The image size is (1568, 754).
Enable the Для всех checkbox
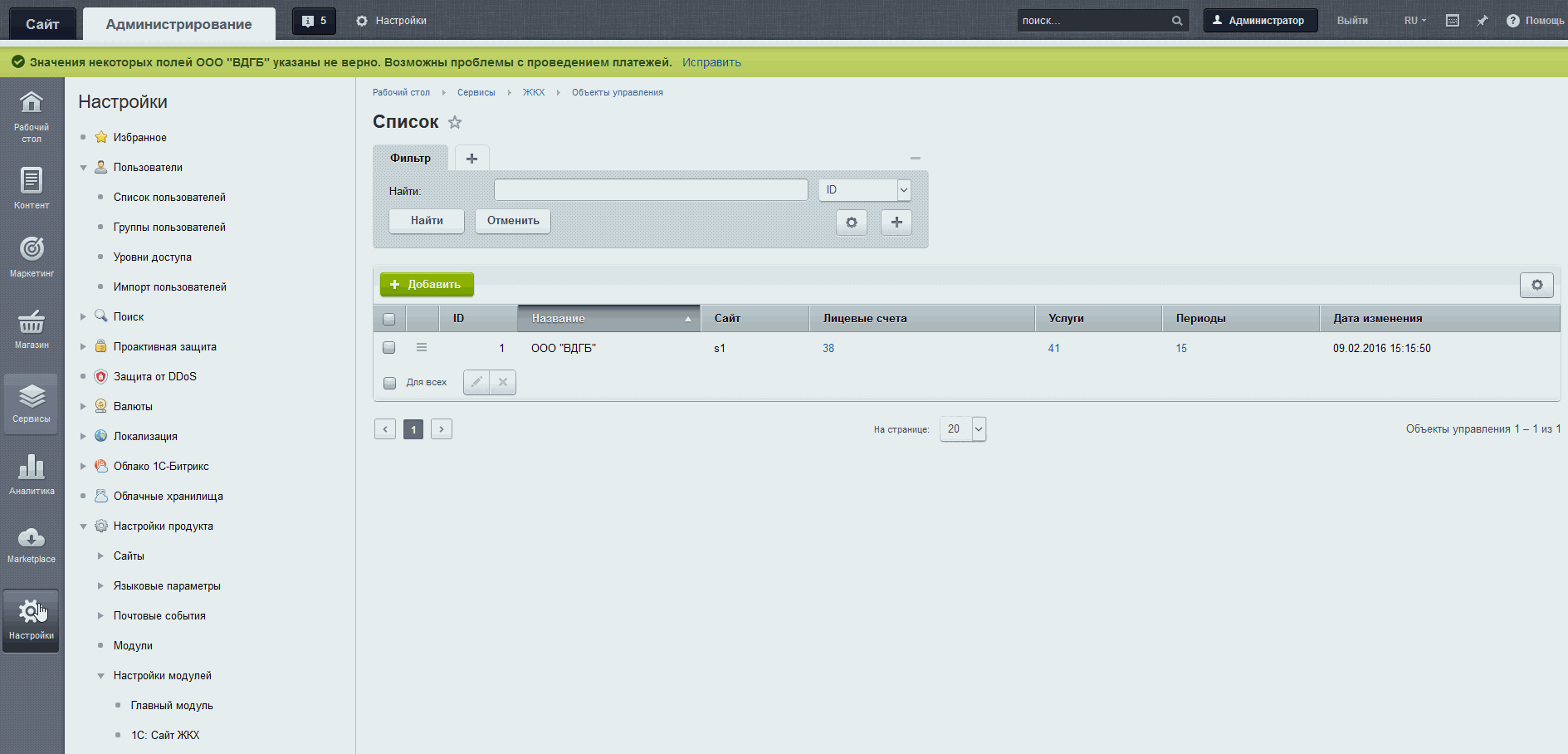tap(389, 383)
